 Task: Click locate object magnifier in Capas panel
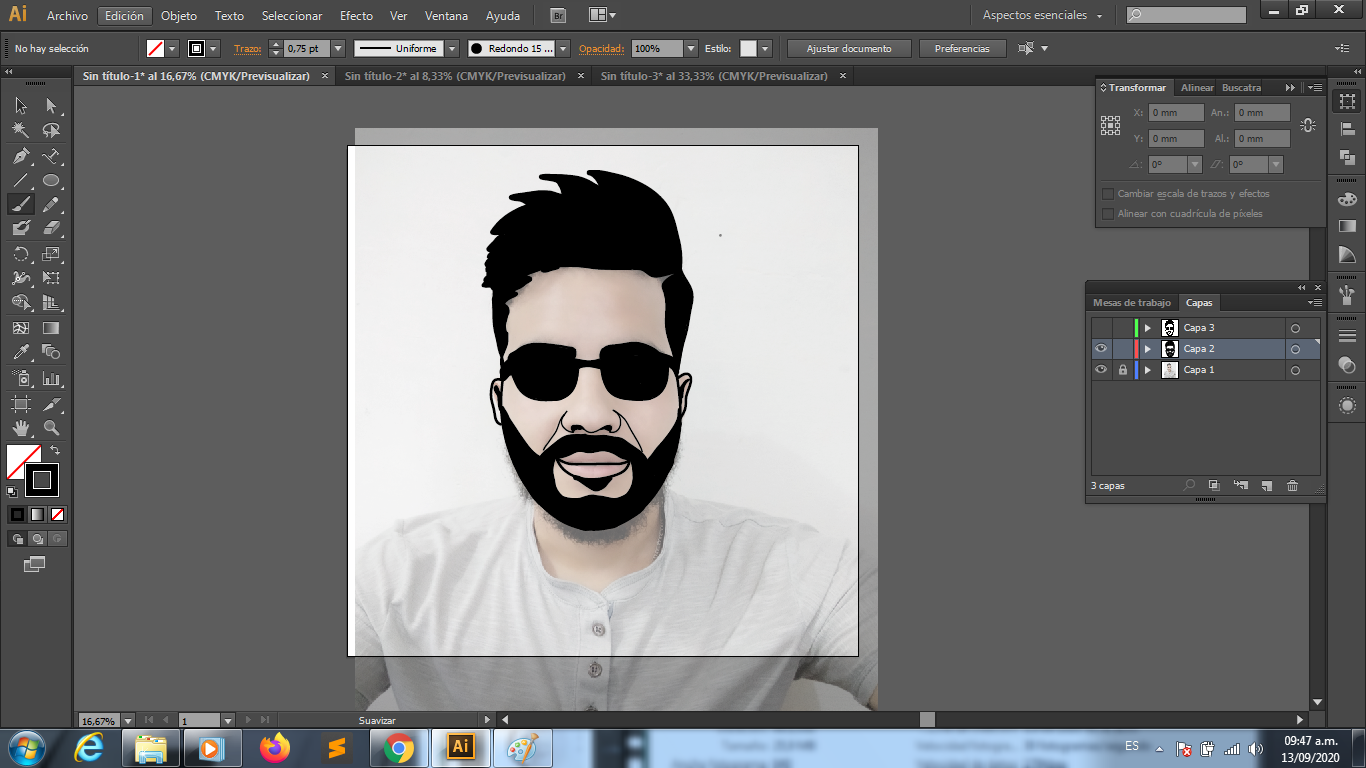1189,485
